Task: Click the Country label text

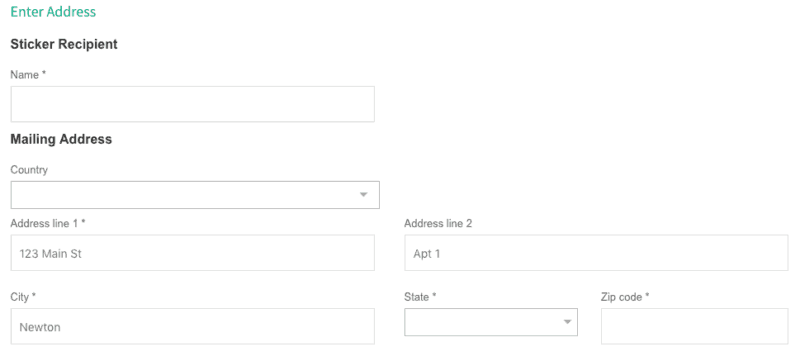Action: pos(29,170)
